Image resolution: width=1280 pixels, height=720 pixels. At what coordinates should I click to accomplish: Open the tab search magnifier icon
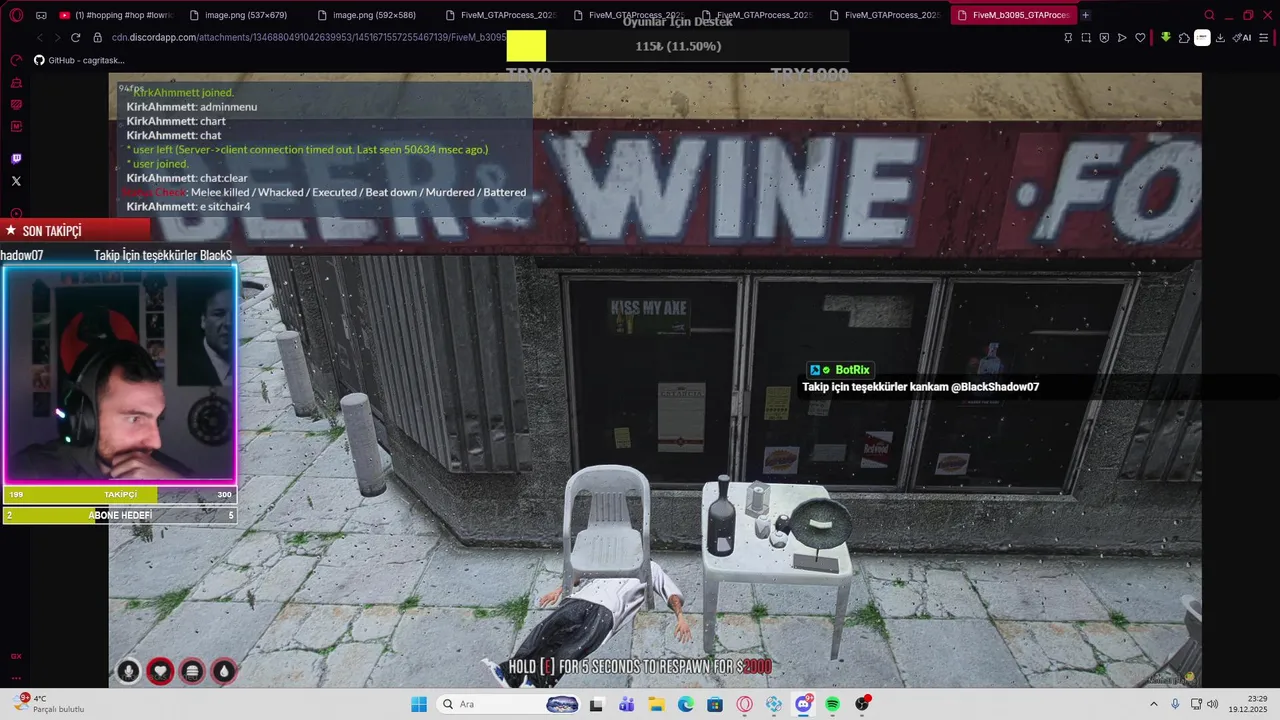click(x=1209, y=15)
